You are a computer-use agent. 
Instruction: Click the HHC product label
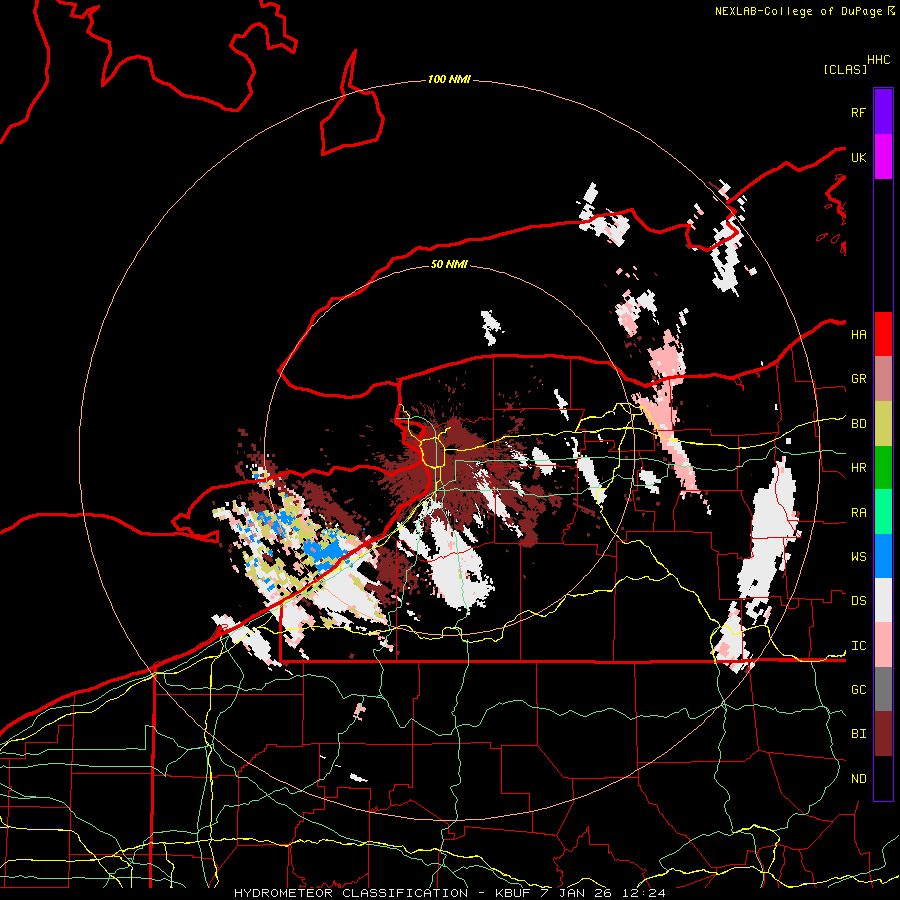click(x=879, y=60)
